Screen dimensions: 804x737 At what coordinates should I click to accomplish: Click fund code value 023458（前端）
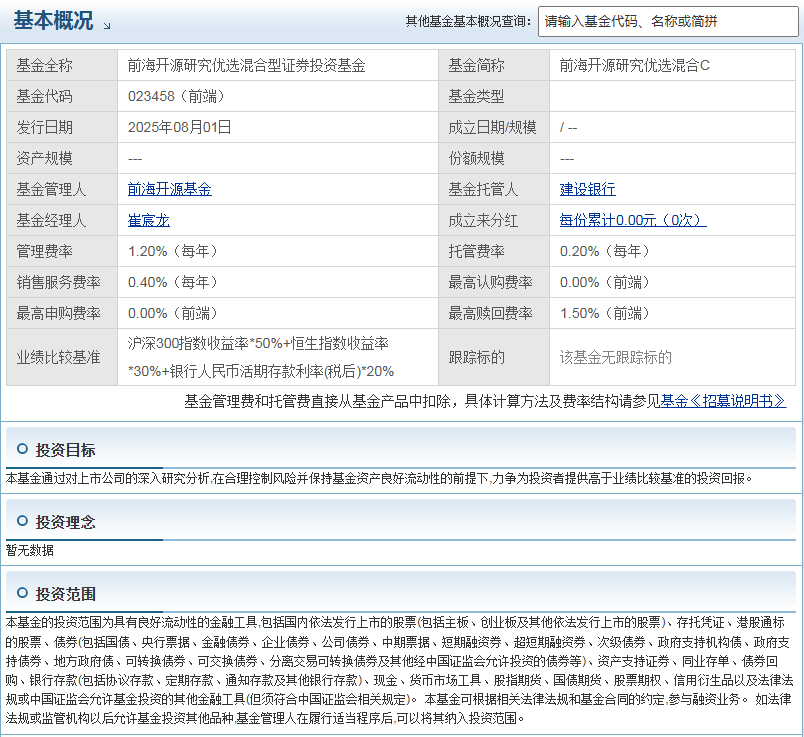point(176,96)
